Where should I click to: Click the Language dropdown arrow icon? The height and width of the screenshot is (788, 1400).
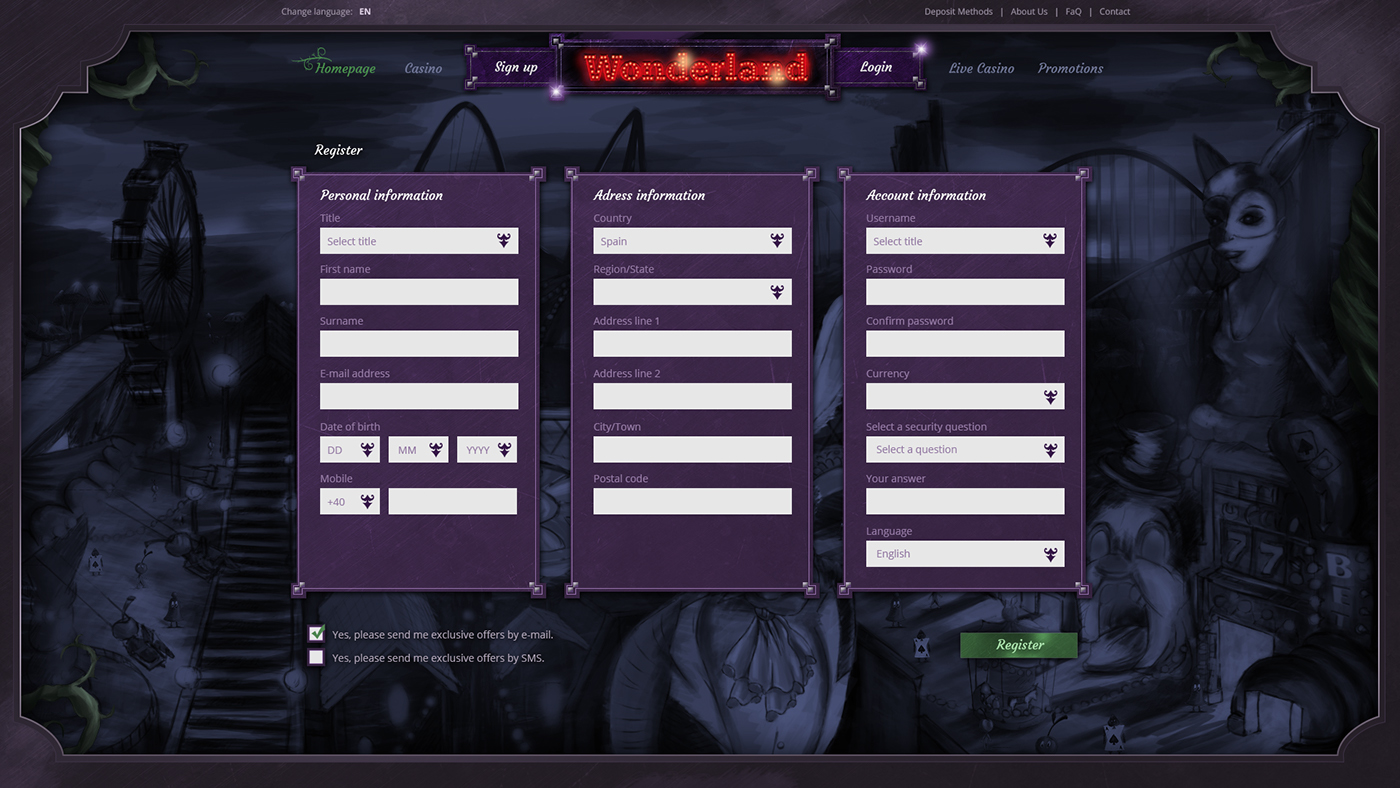(1050, 554)
